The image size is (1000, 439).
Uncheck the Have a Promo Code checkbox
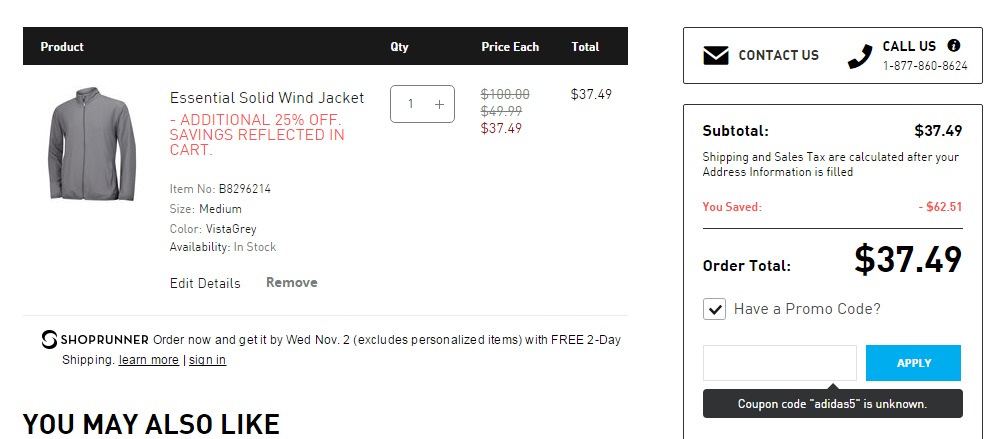(714, 309)
